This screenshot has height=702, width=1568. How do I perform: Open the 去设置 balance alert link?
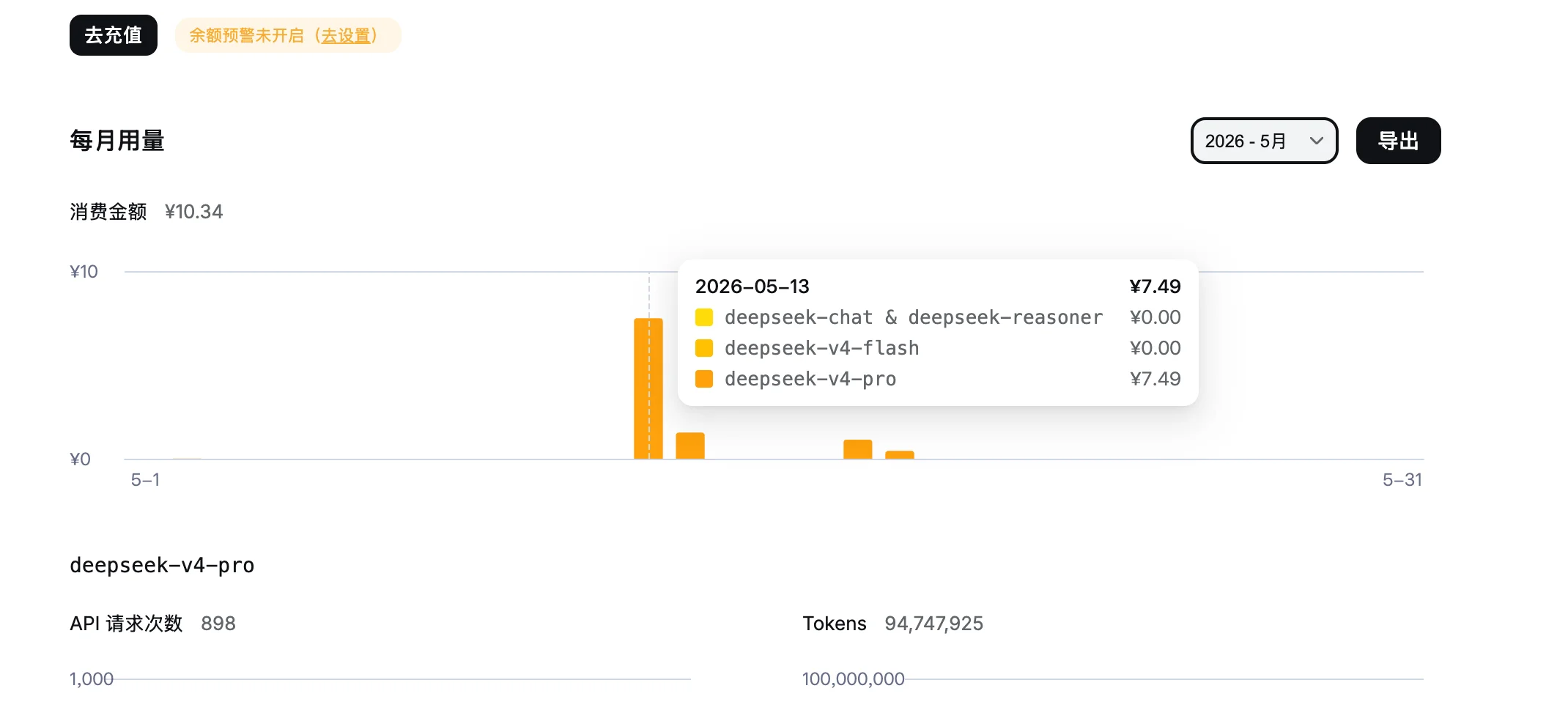pos(346,36)
